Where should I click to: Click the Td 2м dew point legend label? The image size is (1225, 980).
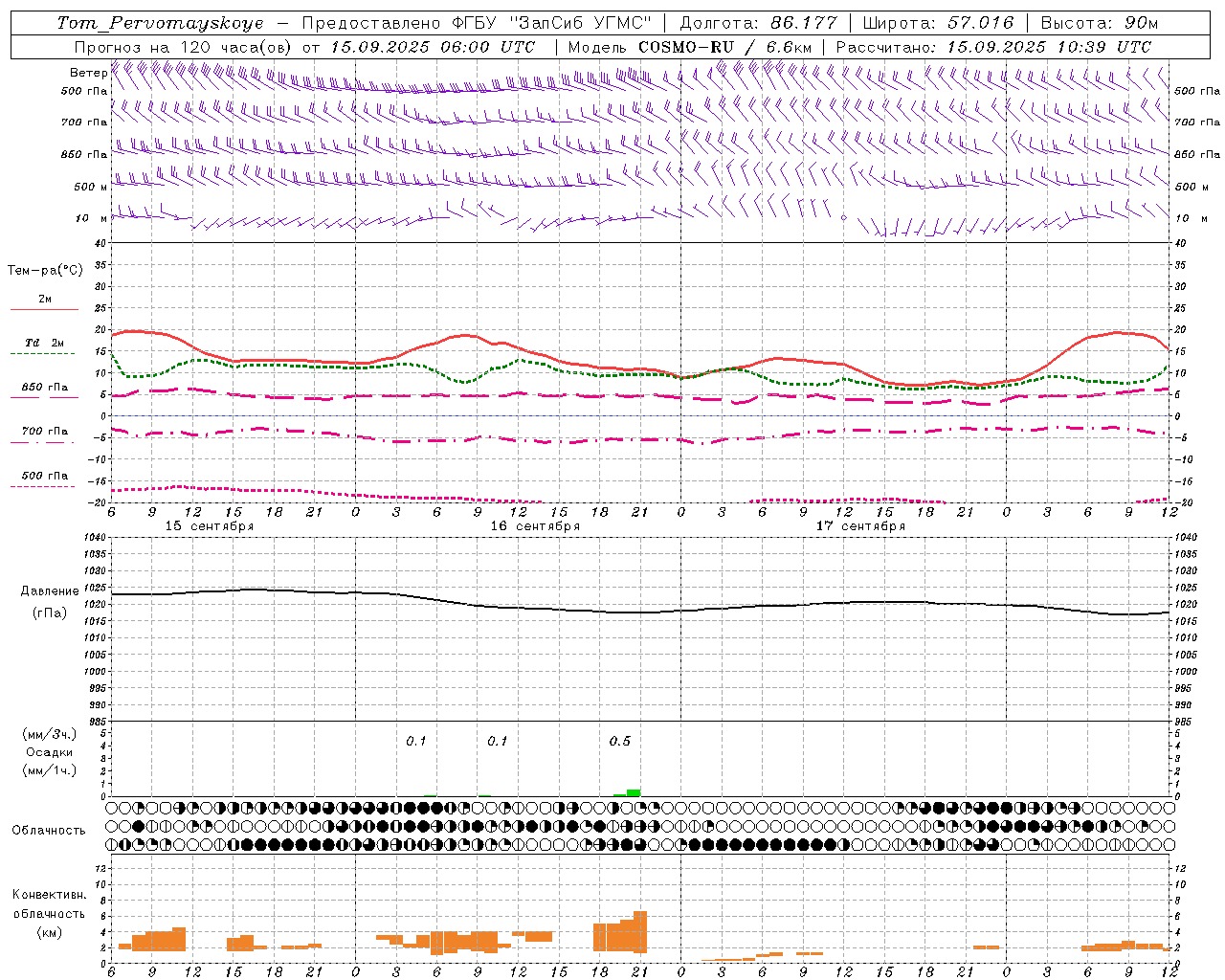[45, 343]
